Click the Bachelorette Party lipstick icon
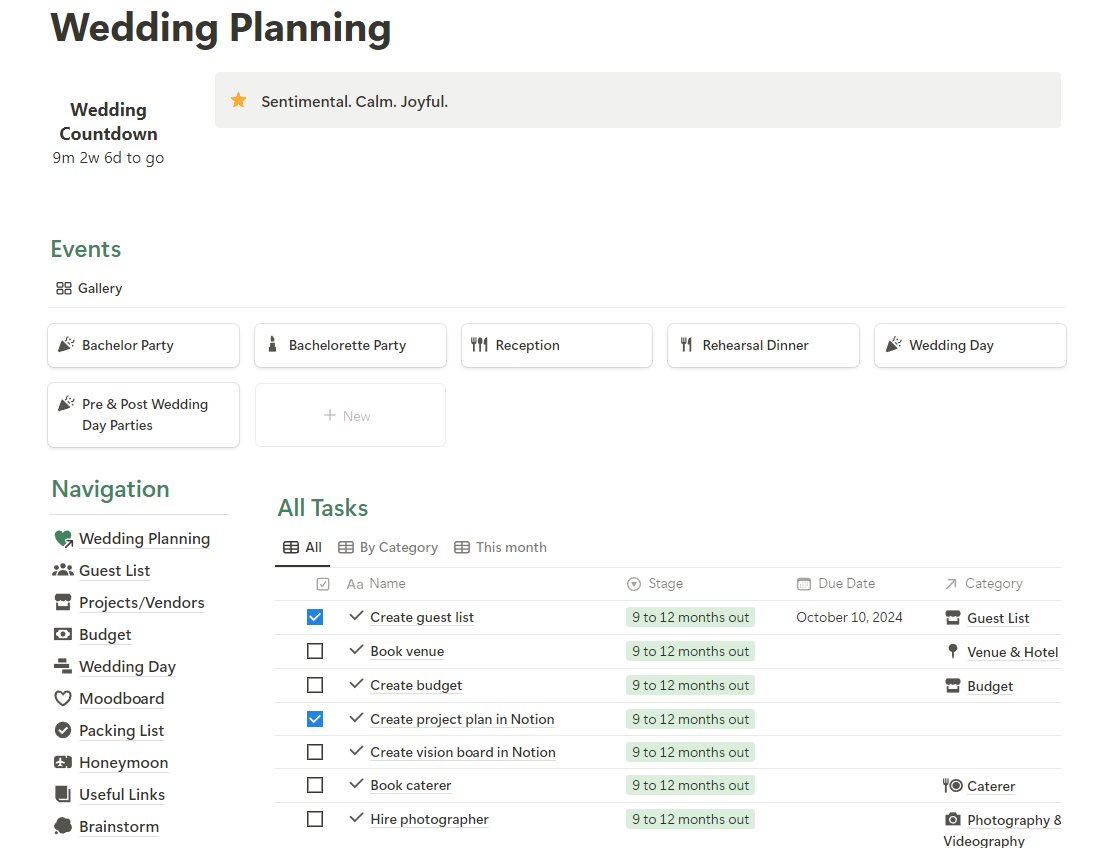1100x848 pixels. point(272,344)
